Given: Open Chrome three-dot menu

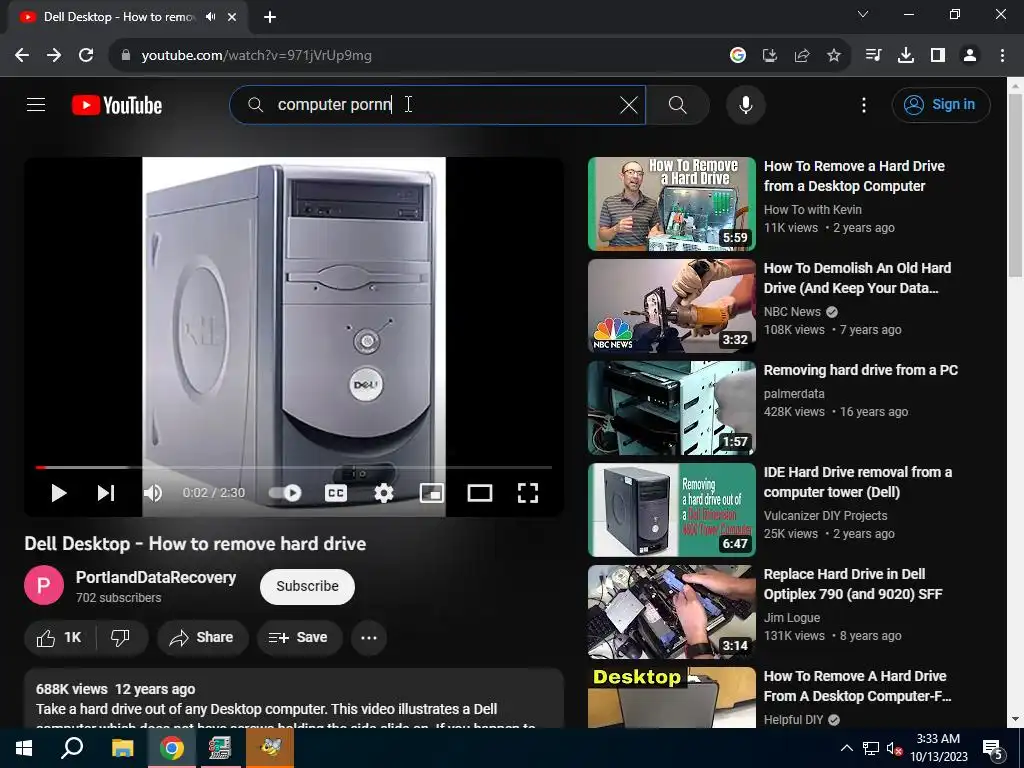Looking at the screenshot, I should [x=1002, y=56].
